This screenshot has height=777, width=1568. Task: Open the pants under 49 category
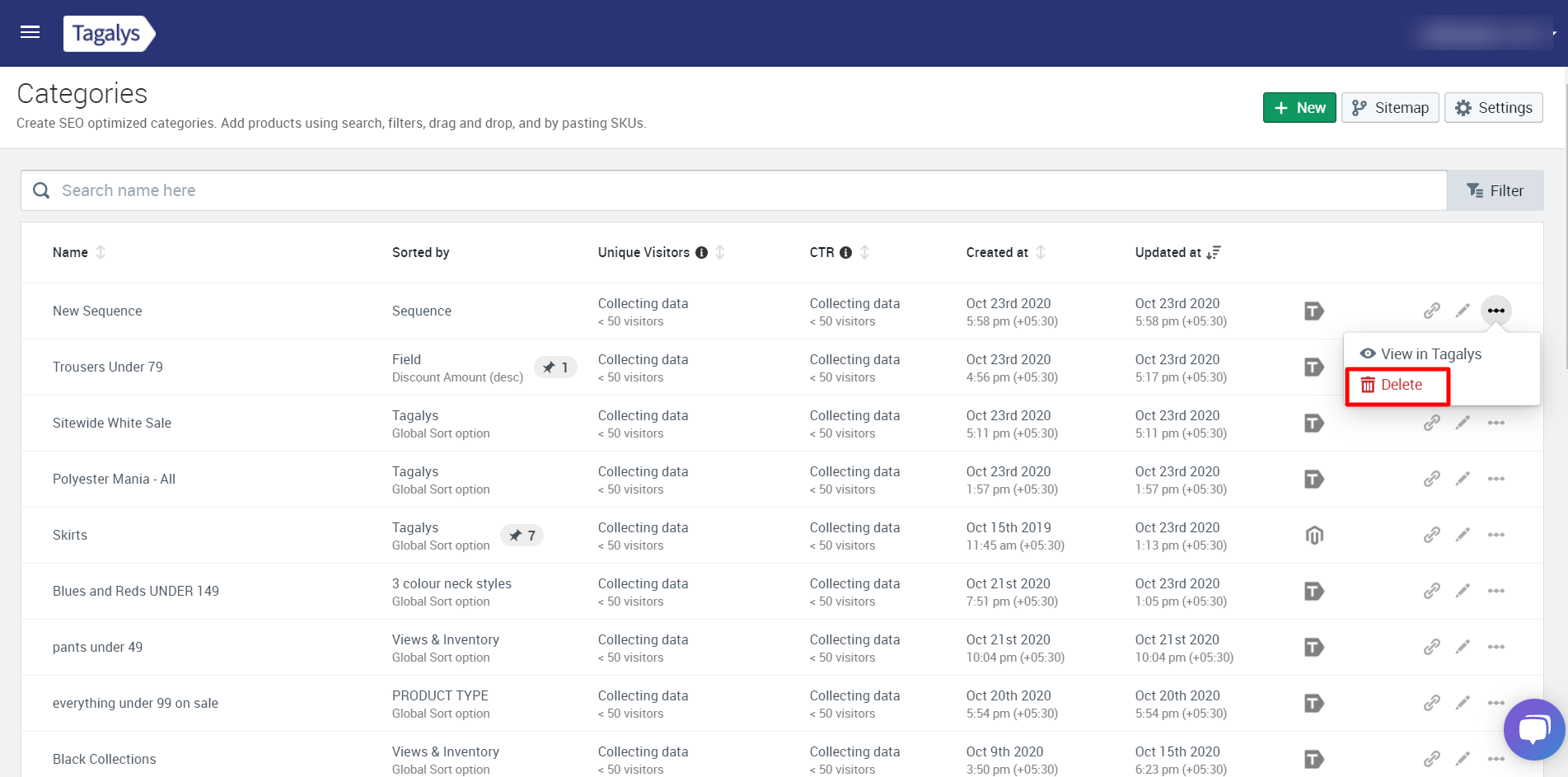[97, 647]
